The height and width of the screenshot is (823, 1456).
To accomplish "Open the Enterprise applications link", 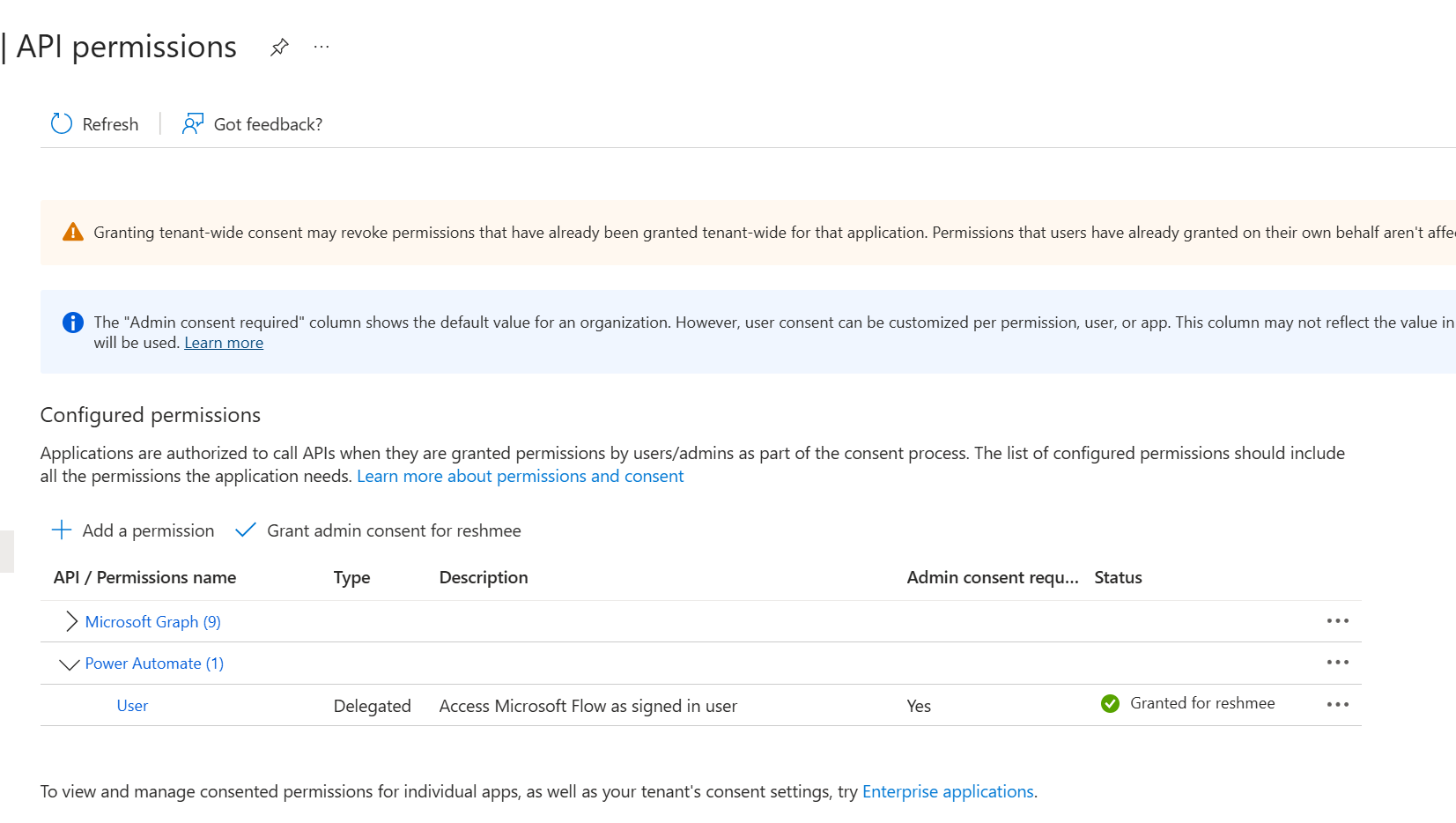I will (948, 790).
